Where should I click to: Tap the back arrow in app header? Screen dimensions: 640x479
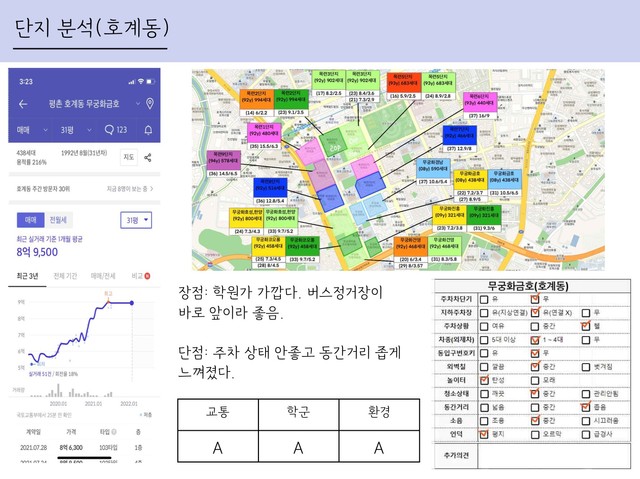[x=23, y=104]
